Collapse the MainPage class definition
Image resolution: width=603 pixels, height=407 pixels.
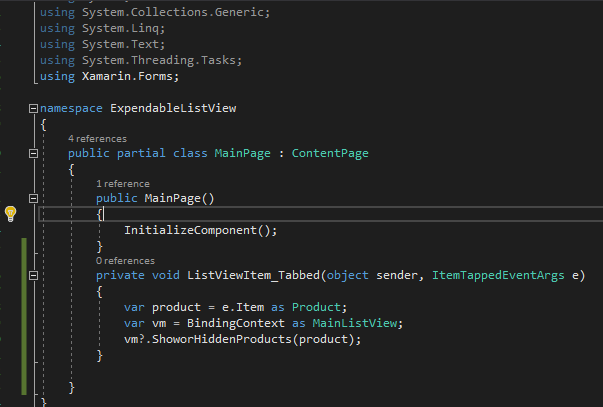coord(34,153)
